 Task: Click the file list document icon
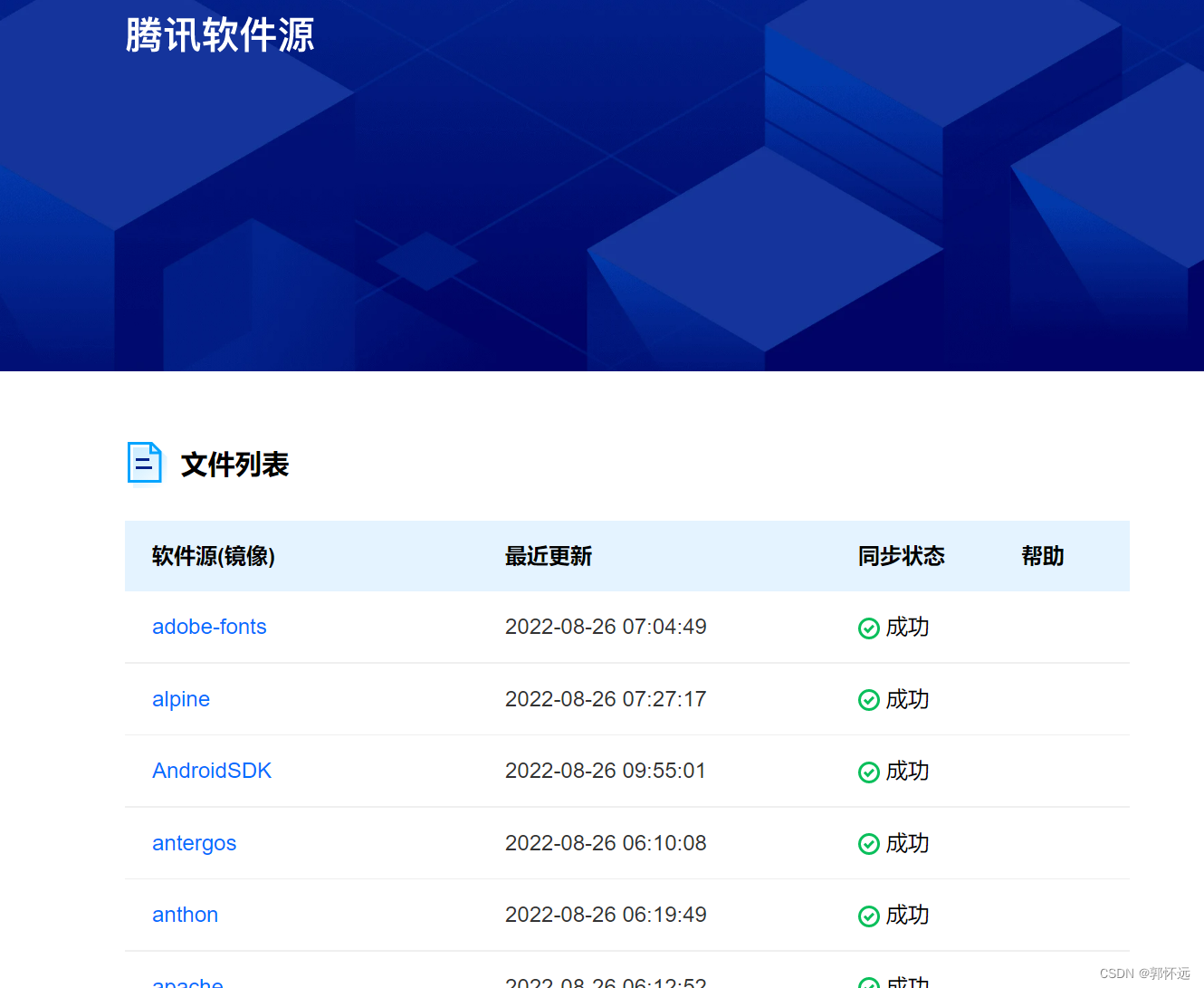145,463
